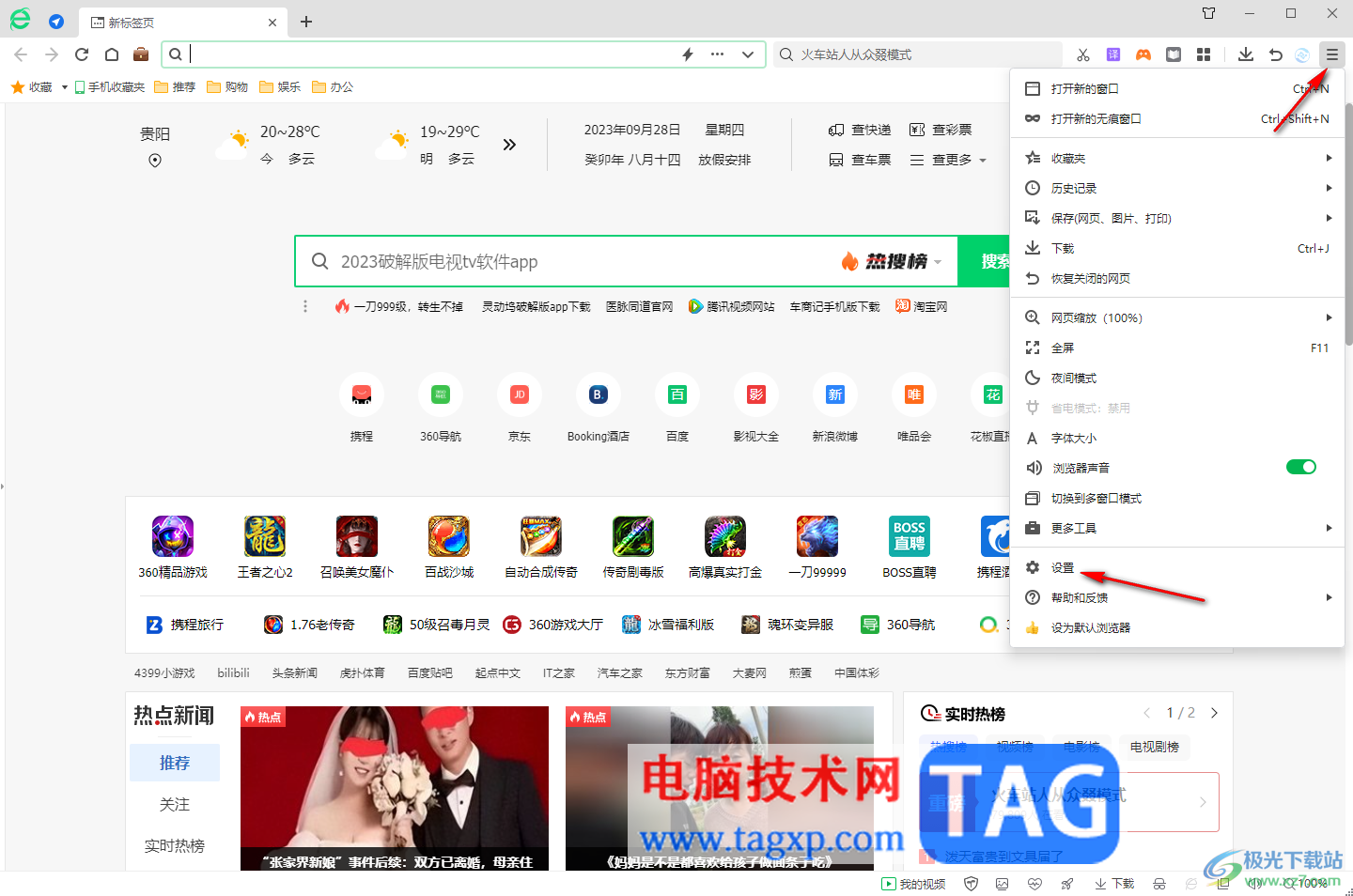Open the Booking酒店 shortcut icon

point(599,395)
